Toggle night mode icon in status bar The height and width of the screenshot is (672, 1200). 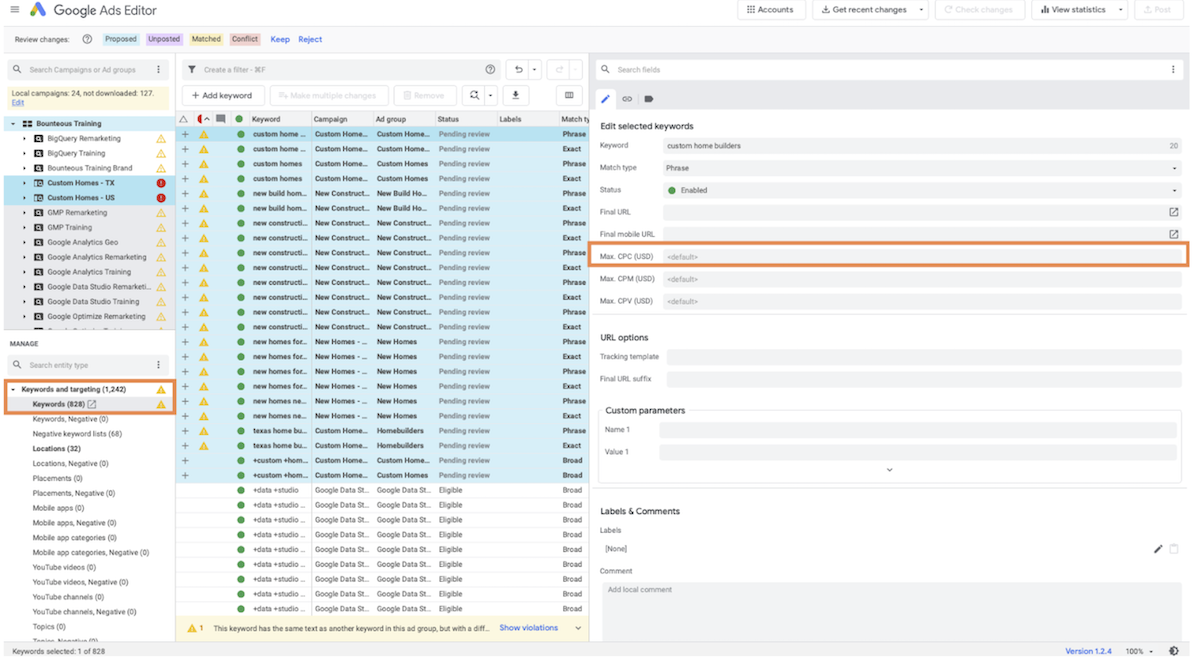[x=1174, y=651]
